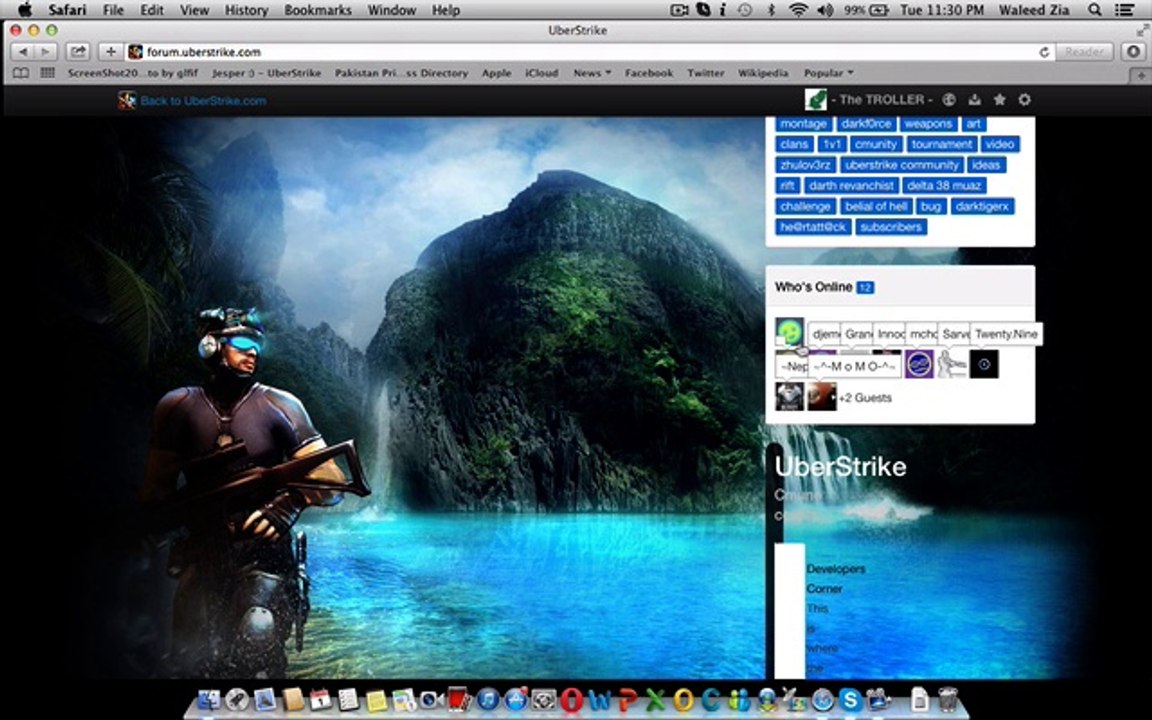1152x720 pixels.
Task: Open the Twitter bookmark
Action: pos(705,73)
